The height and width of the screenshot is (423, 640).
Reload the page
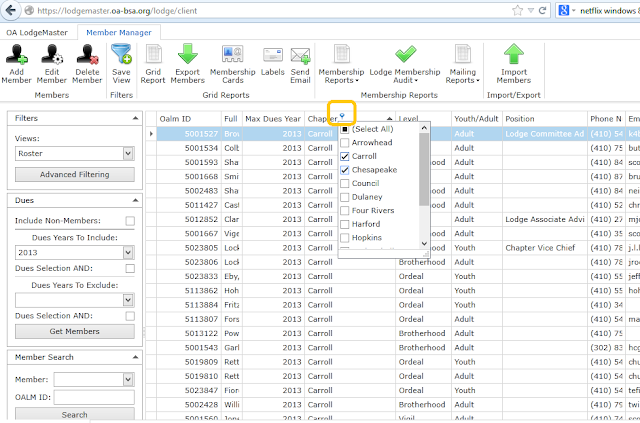coord(542,11)
